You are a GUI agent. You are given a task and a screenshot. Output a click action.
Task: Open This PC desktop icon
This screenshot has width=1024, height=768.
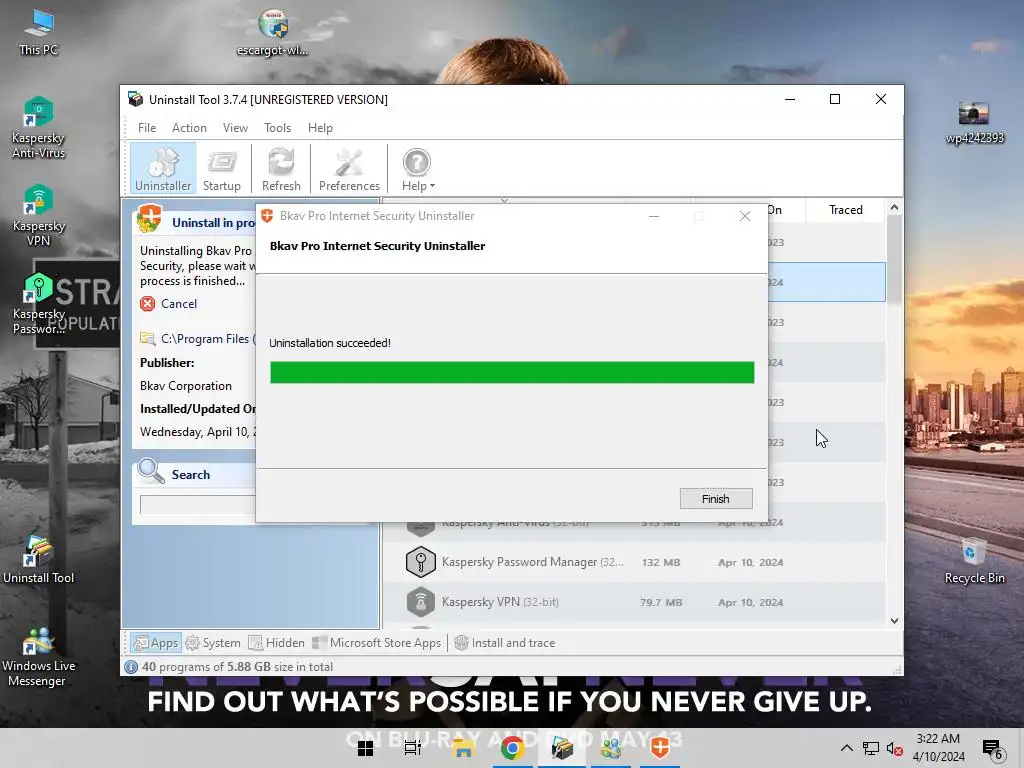coord(39,33)
